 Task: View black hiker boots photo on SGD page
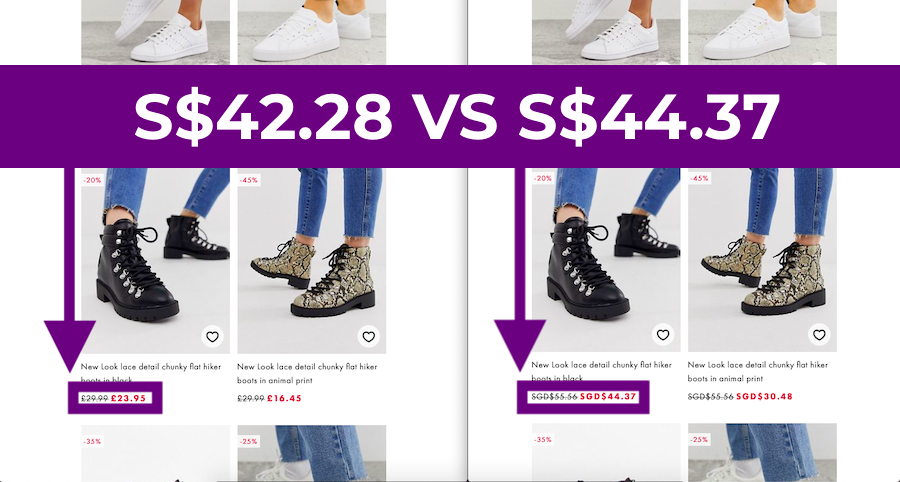(606, 259)
